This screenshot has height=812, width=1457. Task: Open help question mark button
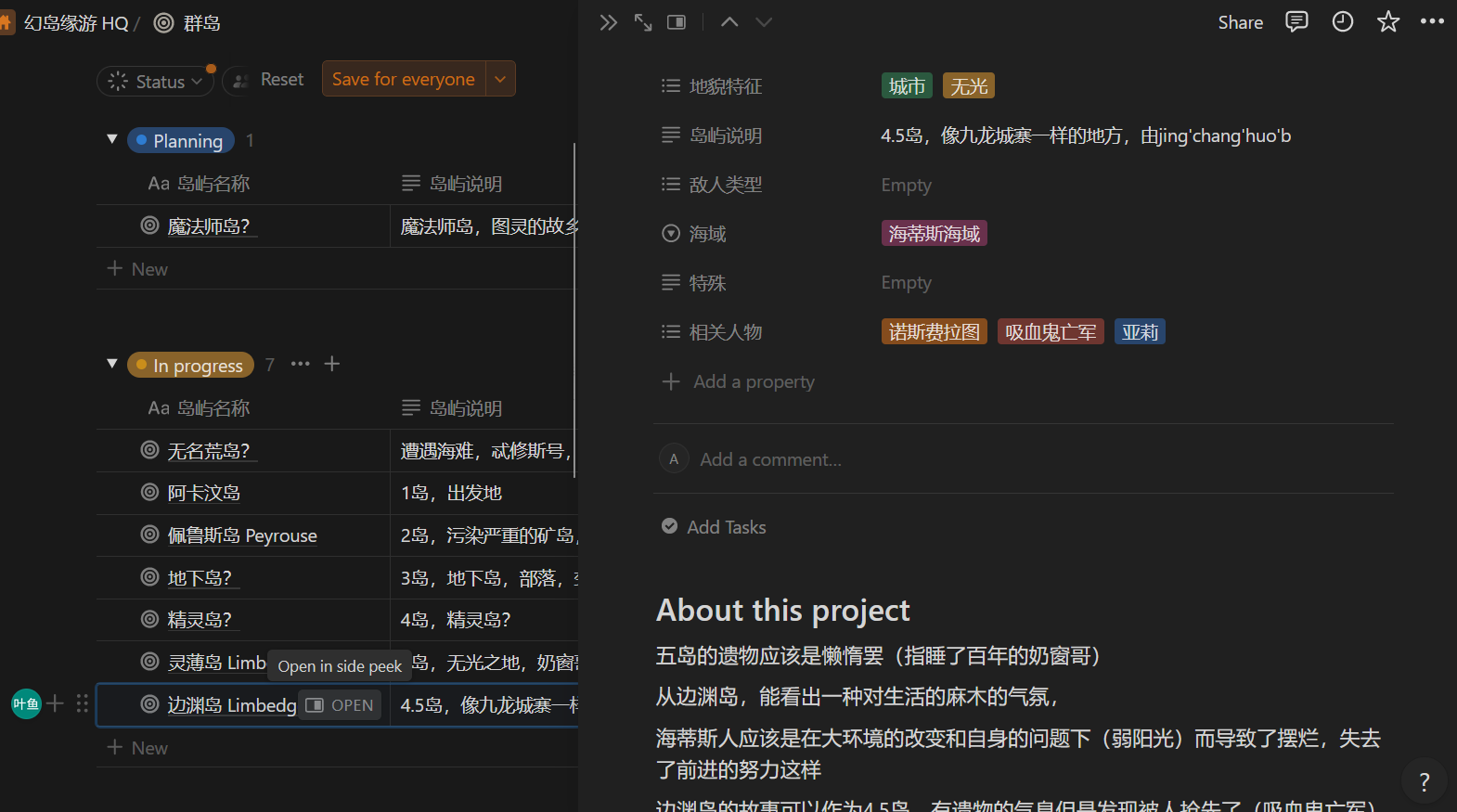(1424, 781)
